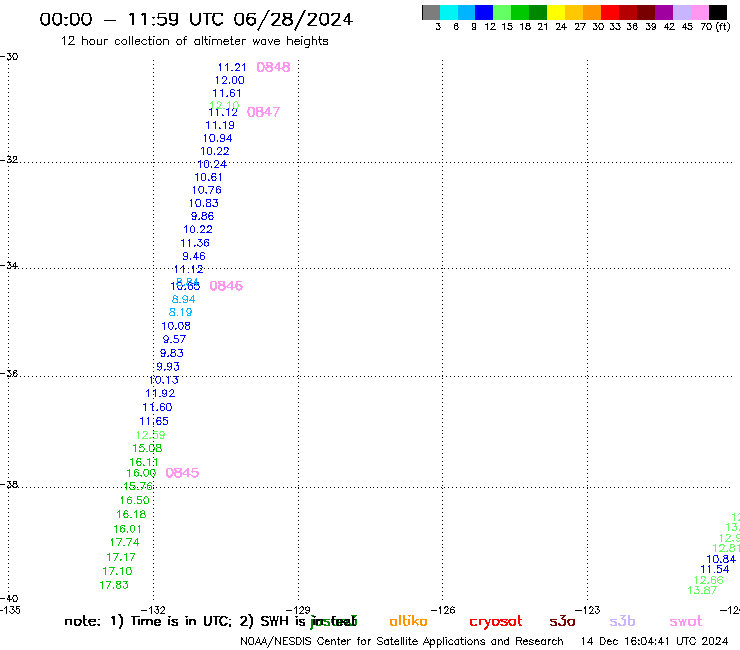Click the 12.66 value at right edge

click(x=708, y=580)
